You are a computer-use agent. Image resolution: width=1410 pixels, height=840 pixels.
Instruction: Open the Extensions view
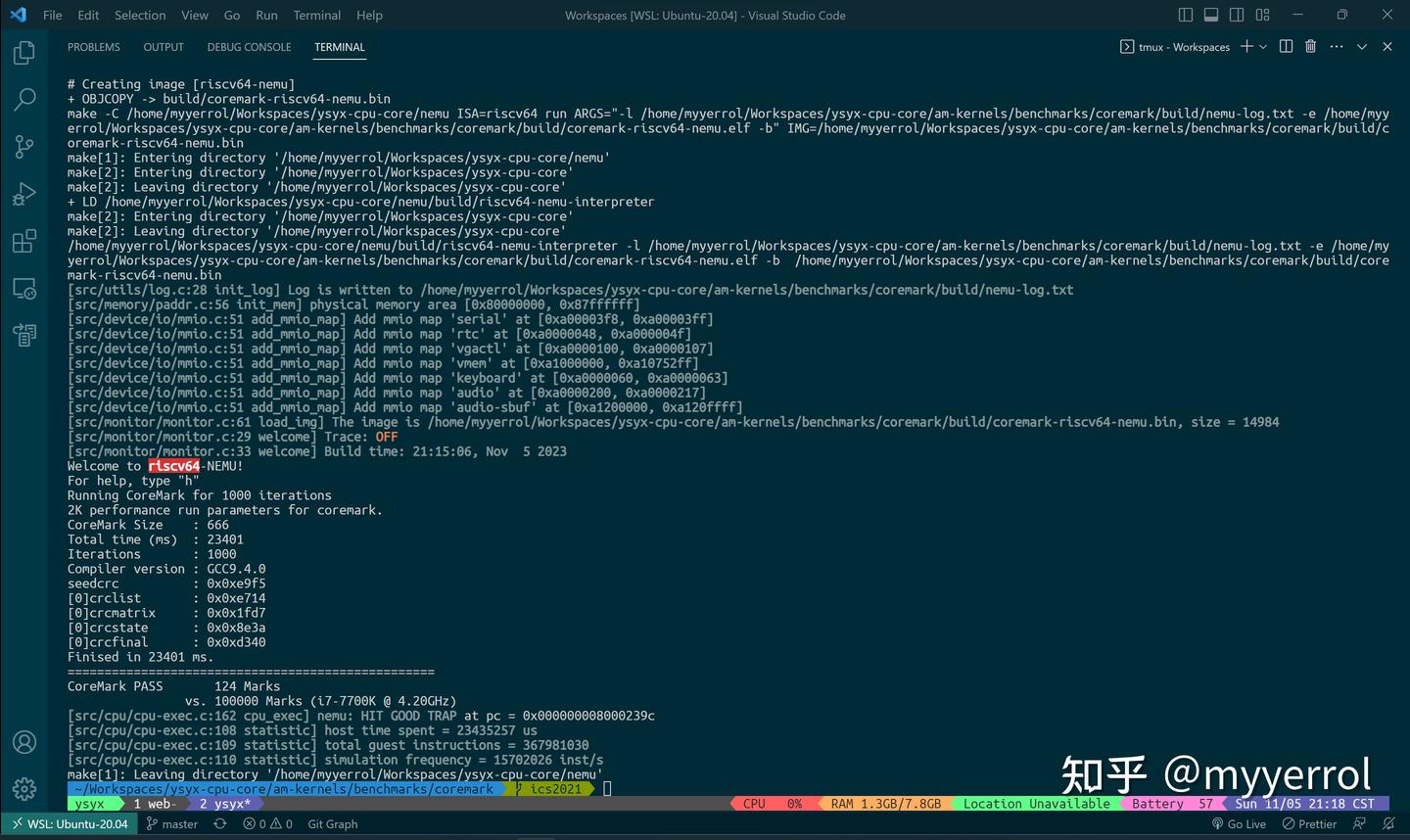click(24, 241)
